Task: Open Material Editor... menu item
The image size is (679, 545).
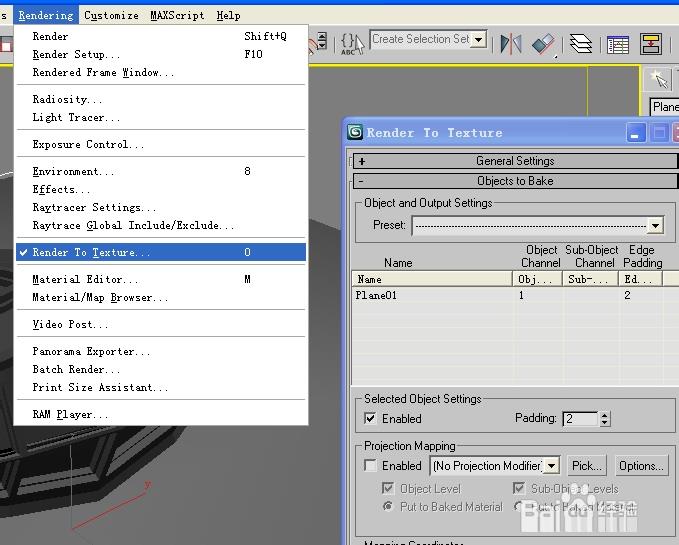Action: pyautogui.click(x=161, y=279)
